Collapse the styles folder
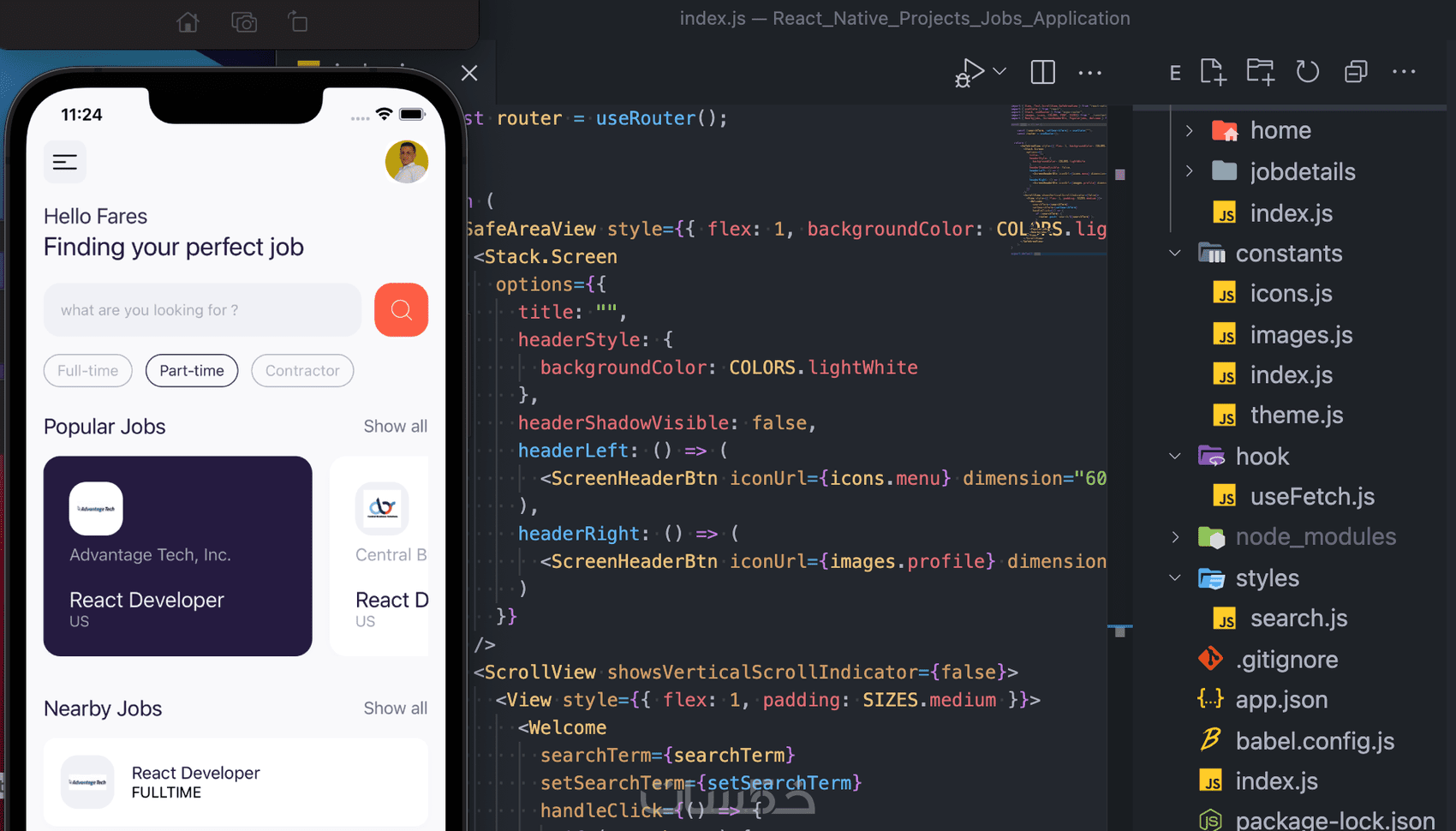Screen dimensions: 1456x831 tap(1175, 578)
